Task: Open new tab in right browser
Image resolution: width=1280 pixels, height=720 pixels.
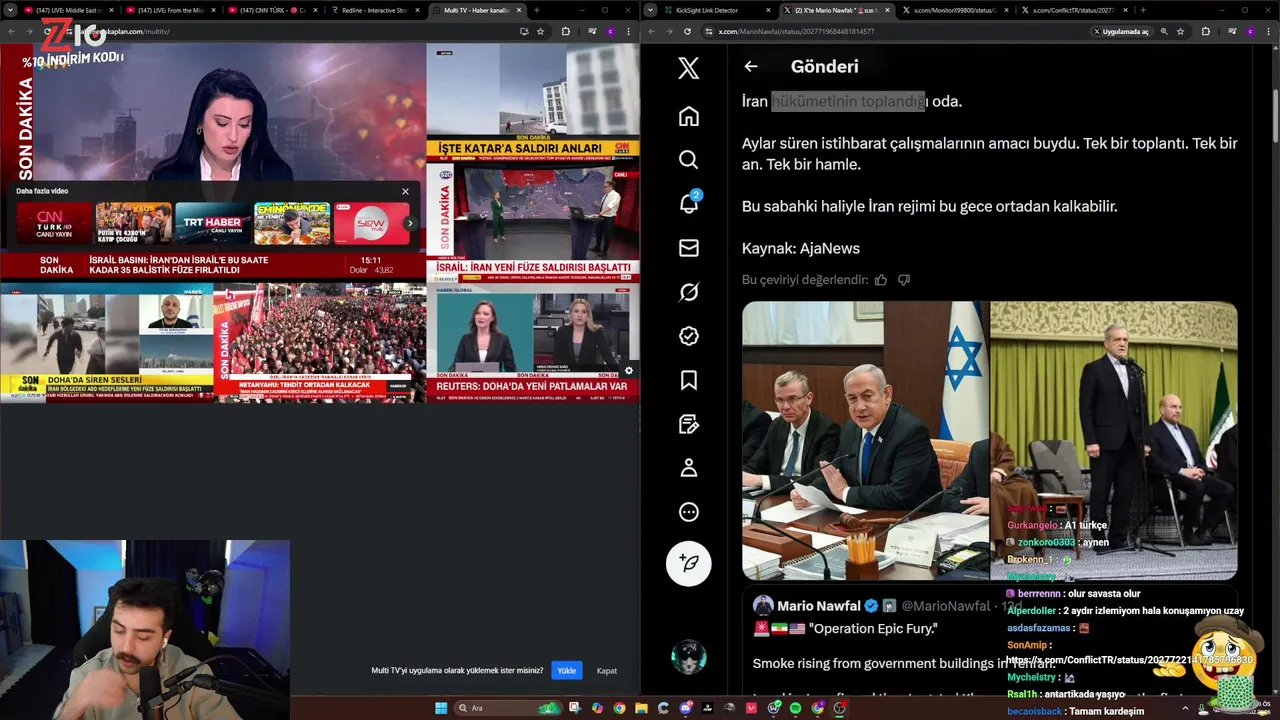Action: [1142, 10]
